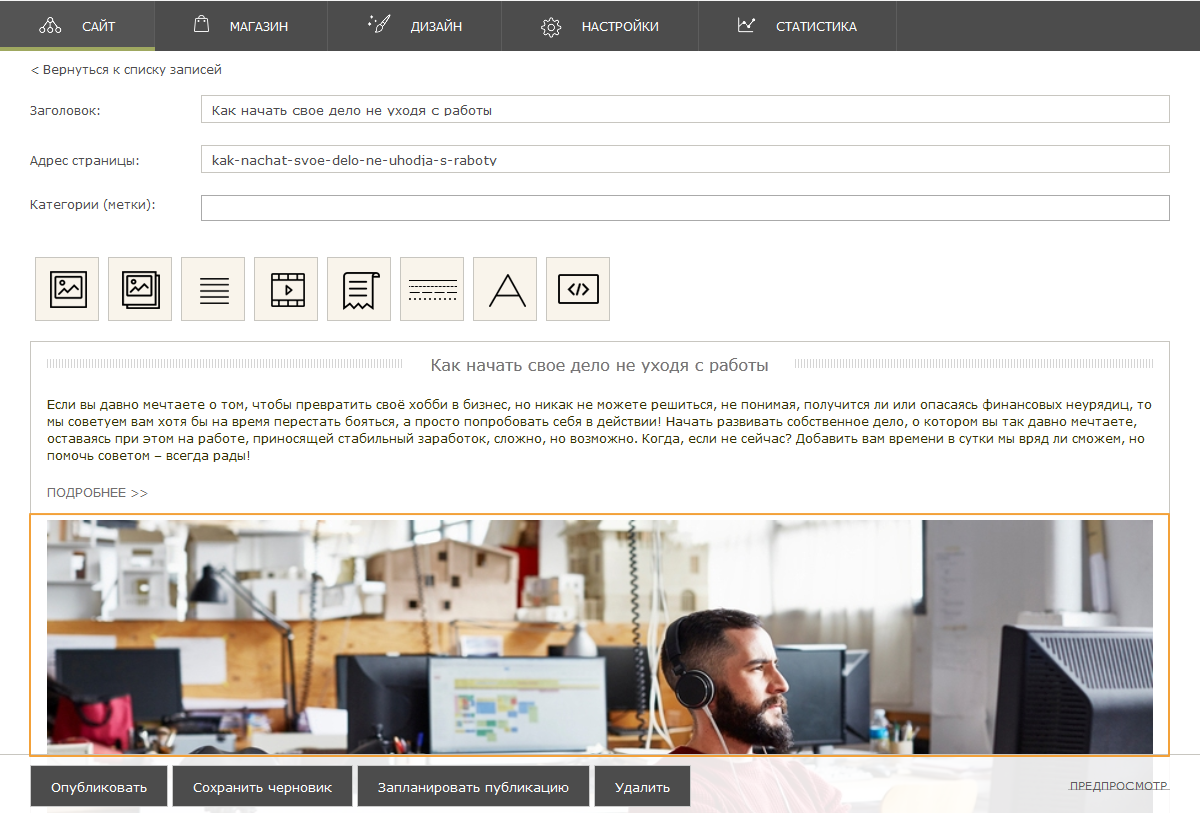Insert an HTML code block
This screenshot has height=813, width=1200.
coord(578,289)
